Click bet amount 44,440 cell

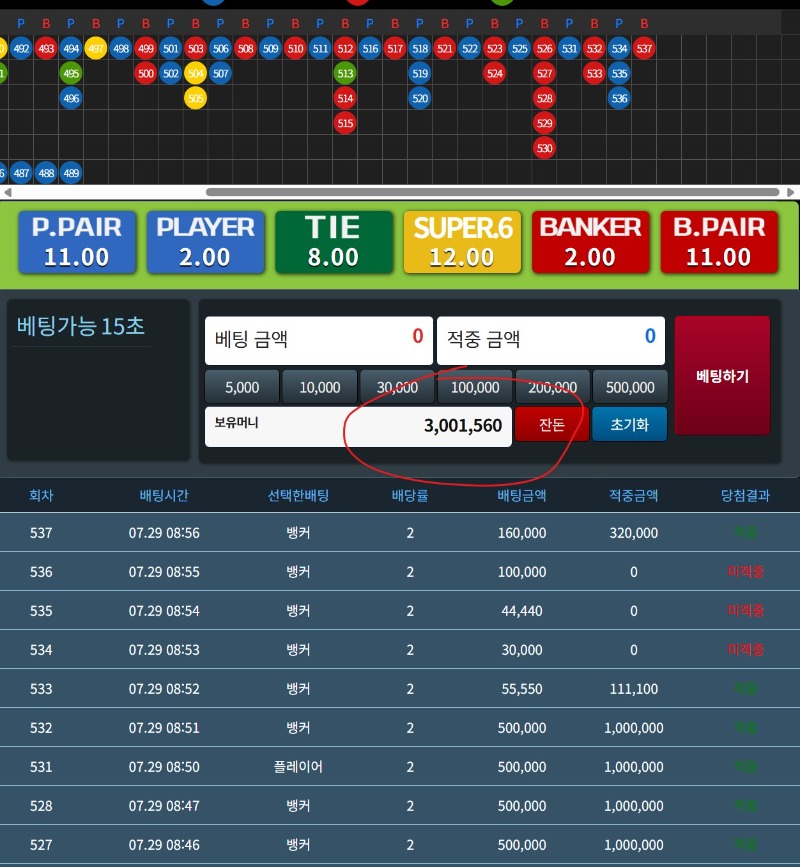pos(522,611)
